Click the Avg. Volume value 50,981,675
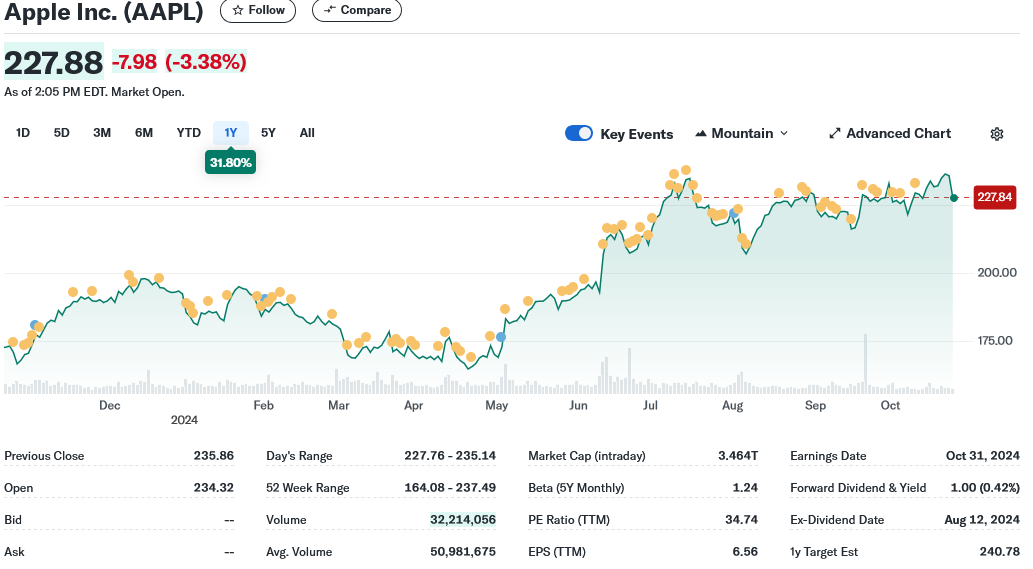 tap(462, 552)
